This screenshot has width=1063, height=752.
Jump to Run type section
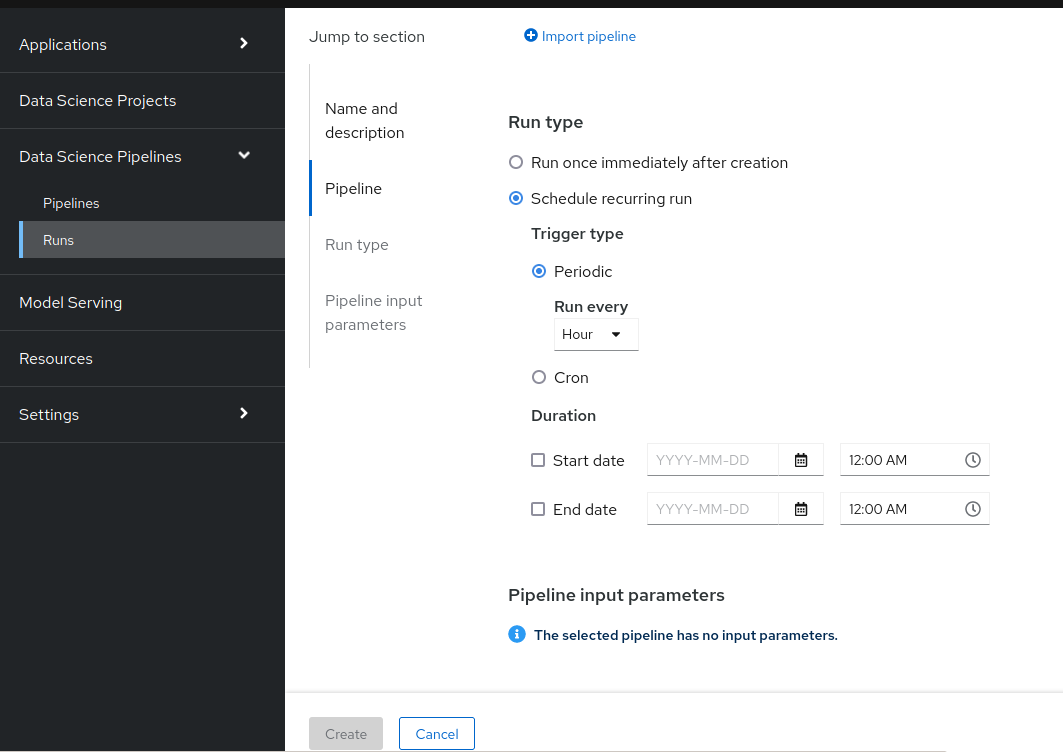coord(357,245)
